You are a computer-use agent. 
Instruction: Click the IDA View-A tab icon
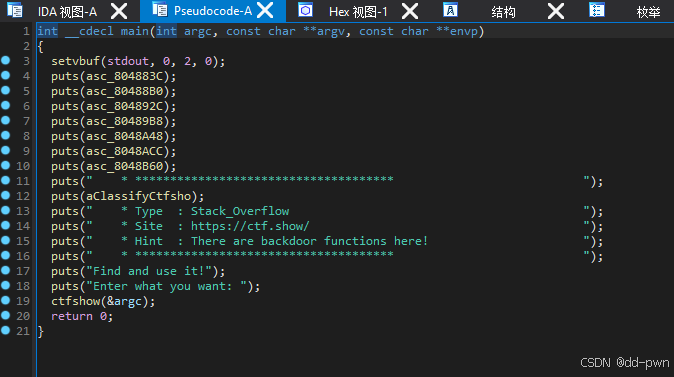[15, 10]
